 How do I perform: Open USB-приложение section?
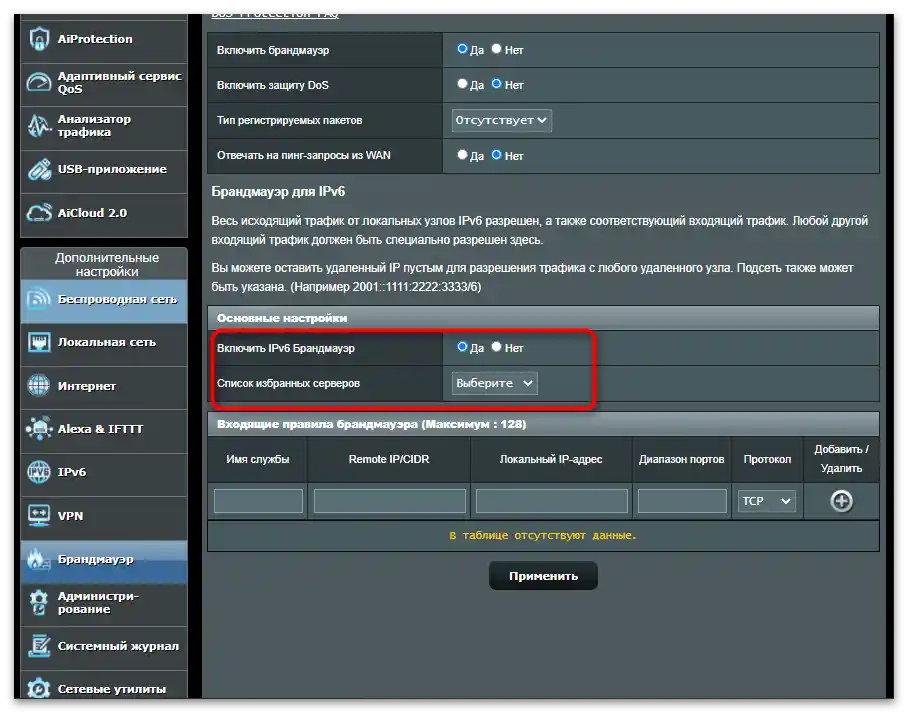(104, 169)
